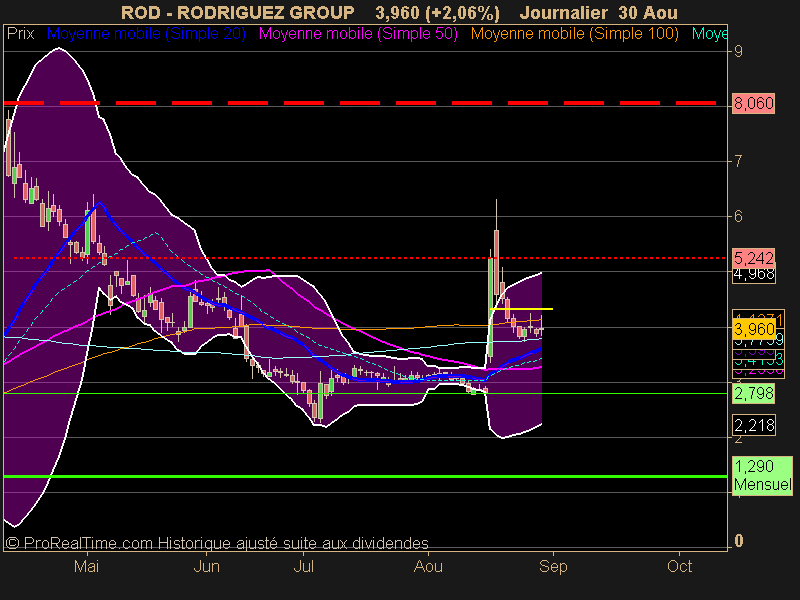Screen dimensions: 800x600
Task: Click the 4,968 upper band label
Action: (754, 274)
